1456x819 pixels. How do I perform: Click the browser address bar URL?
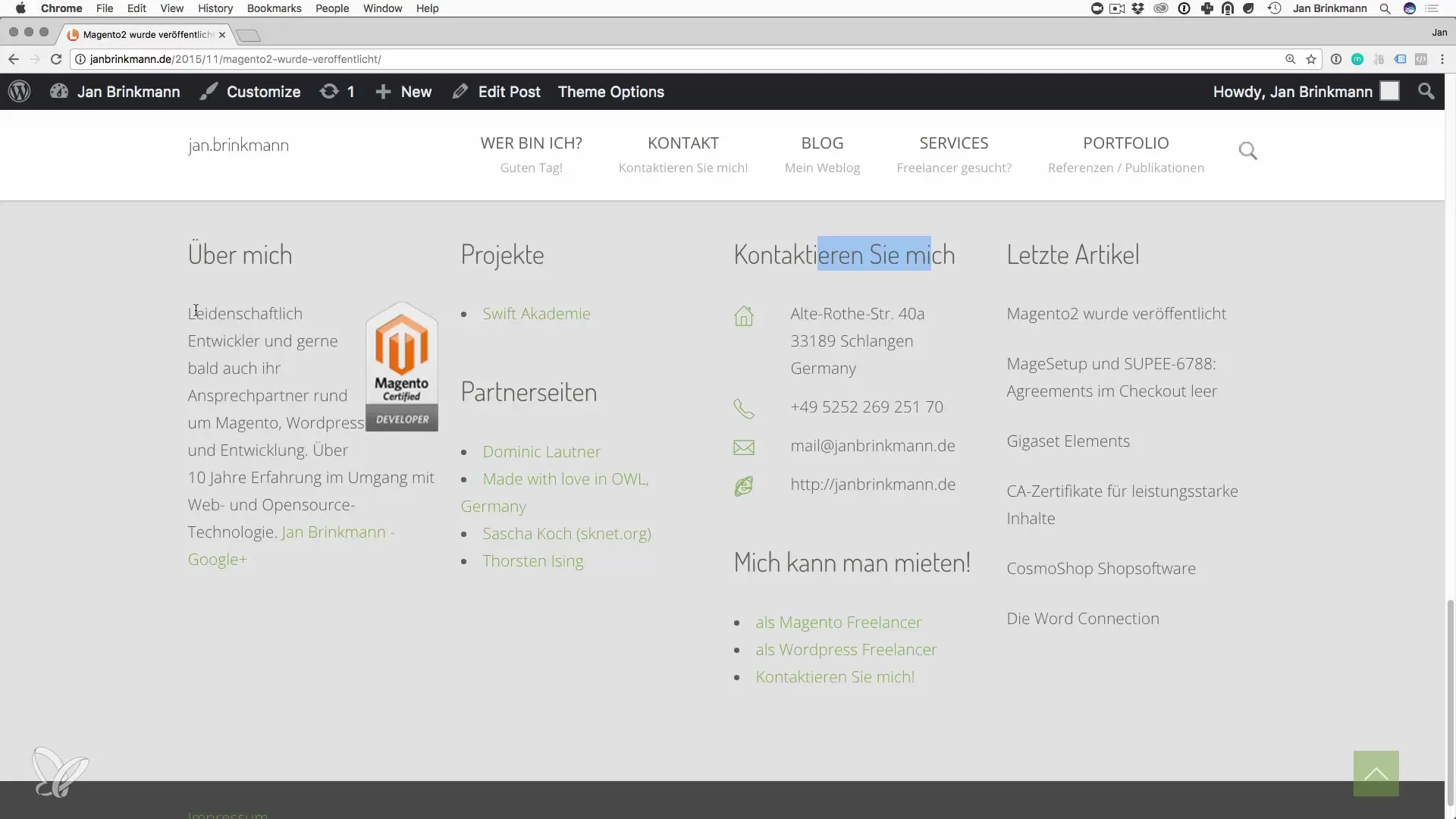pyautogui.click(x=235, y=59)
